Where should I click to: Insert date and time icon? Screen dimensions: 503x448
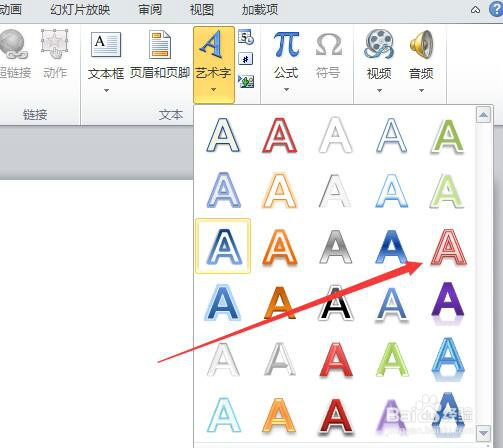[x=246, y=37]
